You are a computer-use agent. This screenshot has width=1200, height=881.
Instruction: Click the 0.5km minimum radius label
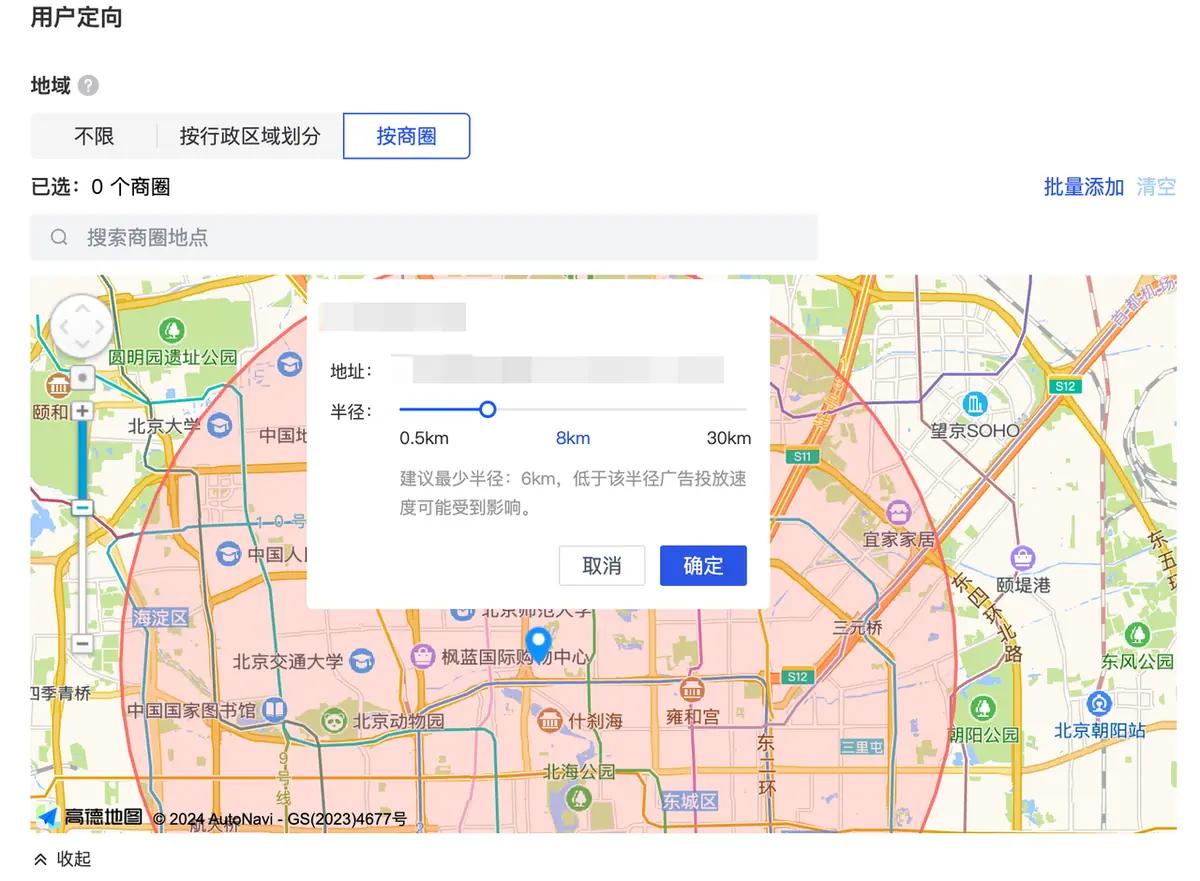pos(424,439)
